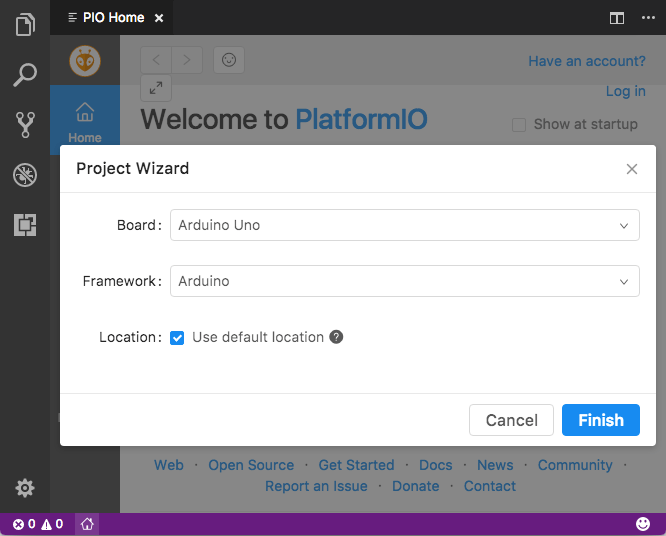This screenshot has height=536, width=666.
Task: Open the Source Control branch icon
Action: pyautogui.click(x=25, y=125)
